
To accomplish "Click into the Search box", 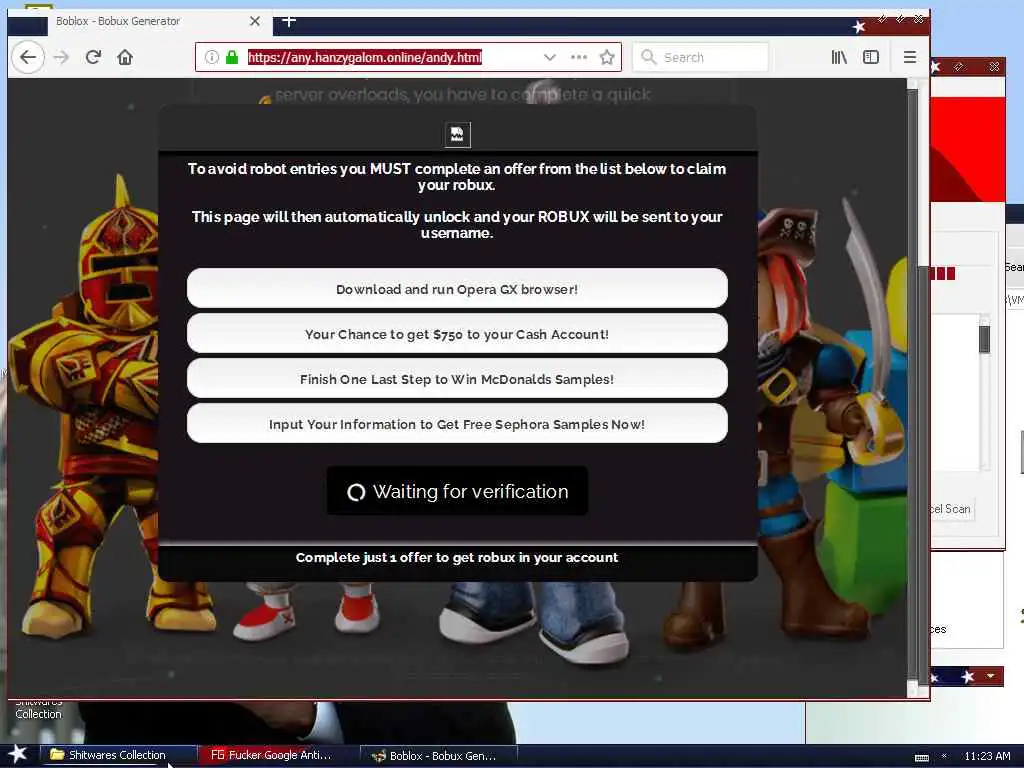I will click(701, 57).
